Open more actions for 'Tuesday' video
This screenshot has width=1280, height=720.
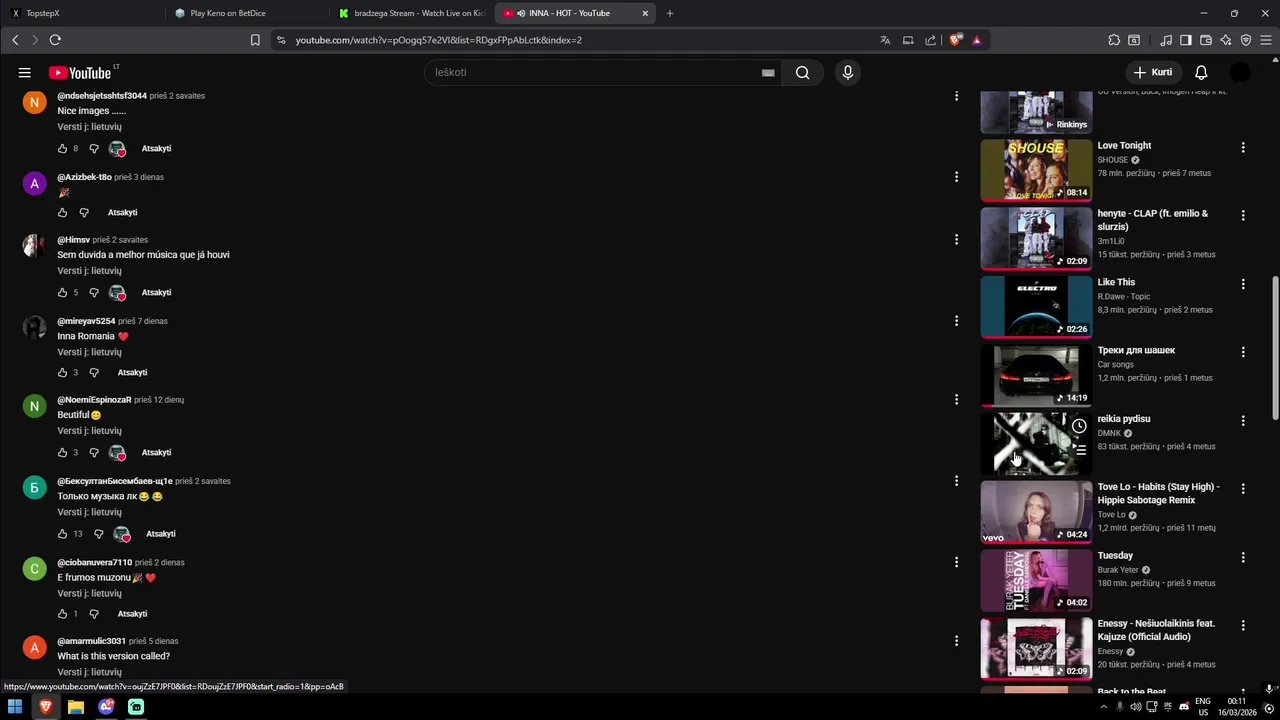[x=1243, y=557]
